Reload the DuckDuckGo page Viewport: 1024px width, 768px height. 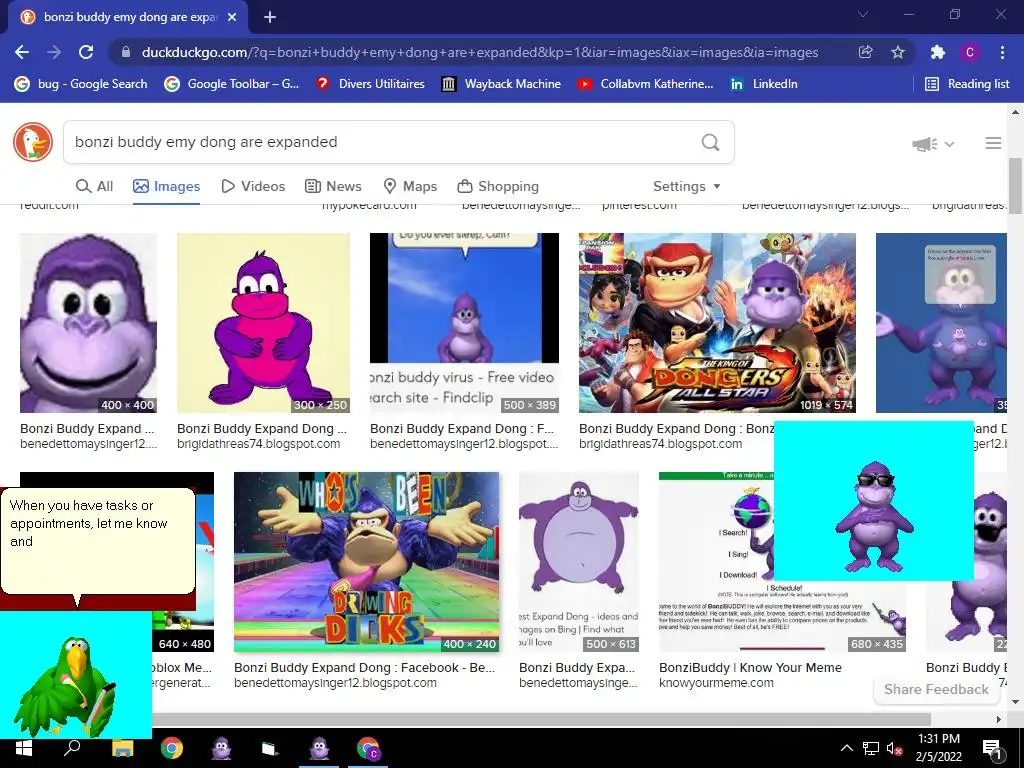86,52
